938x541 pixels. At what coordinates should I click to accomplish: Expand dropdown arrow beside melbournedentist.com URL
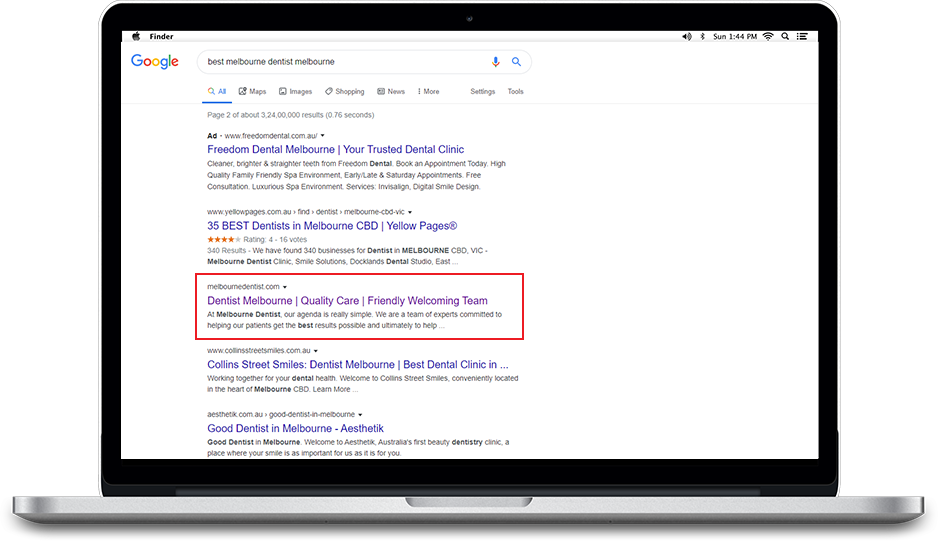click(285, 287)
